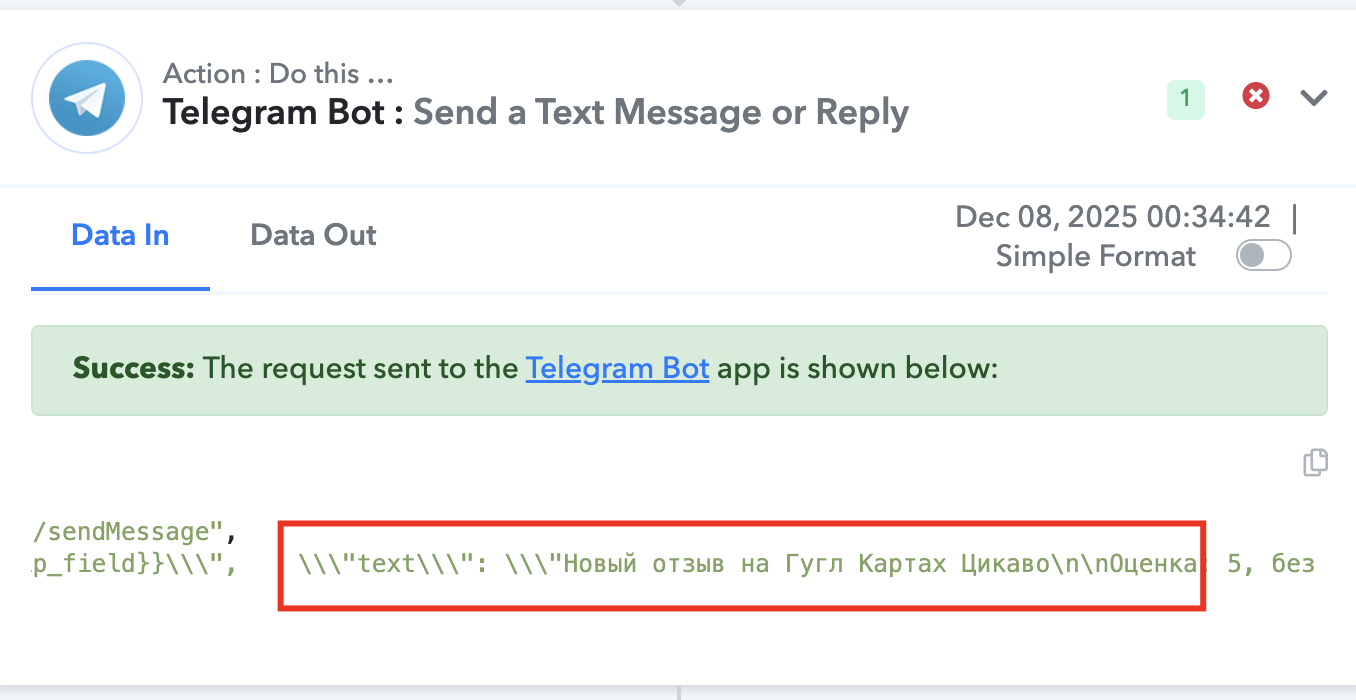This screenshot has width=1356, height=700.
Task: Click the "text" key in the request payload
Action: [x=386, y=564]
